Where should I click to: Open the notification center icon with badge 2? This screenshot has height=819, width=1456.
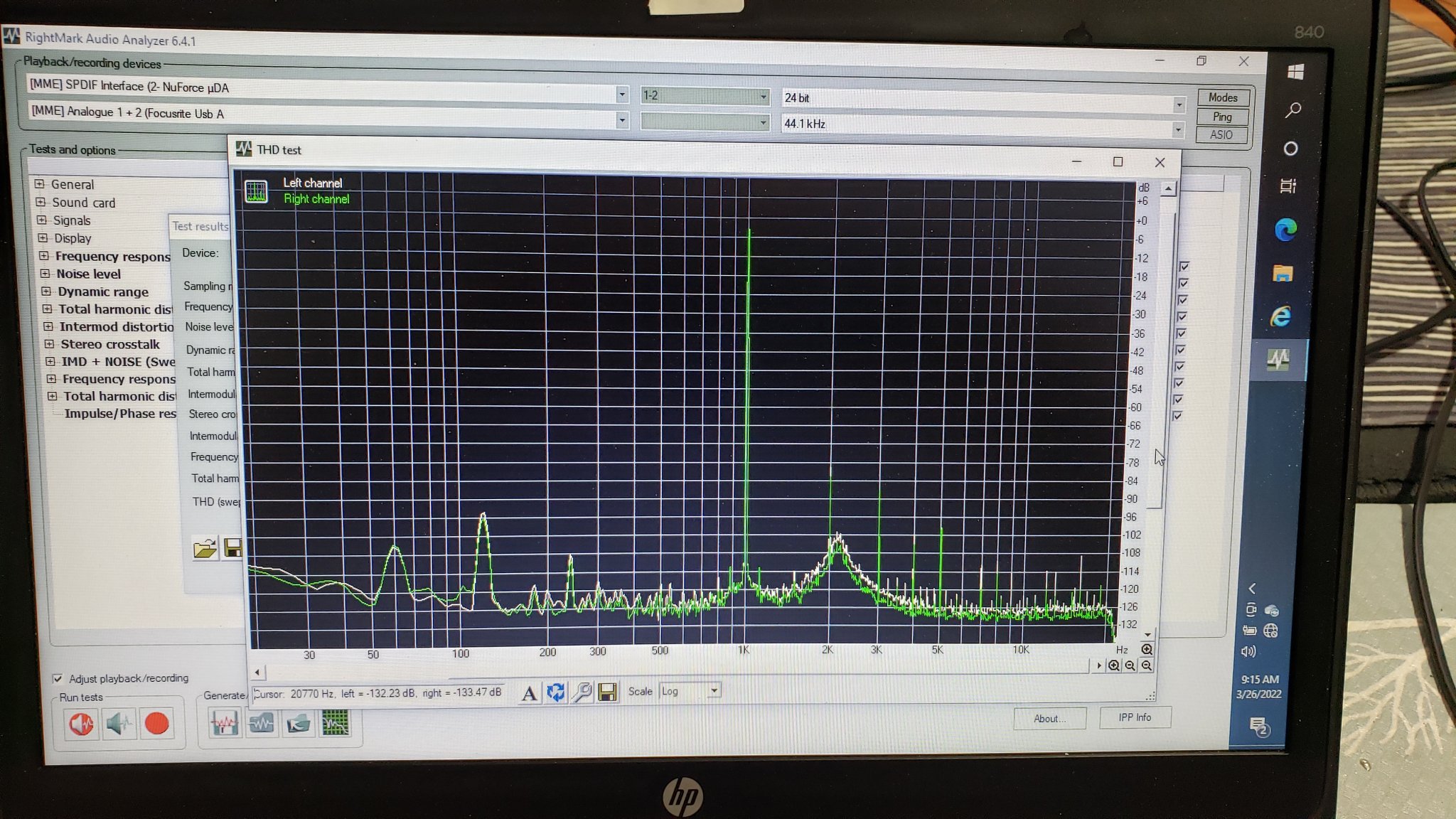pyautogui.click(x=1260, y=727)
